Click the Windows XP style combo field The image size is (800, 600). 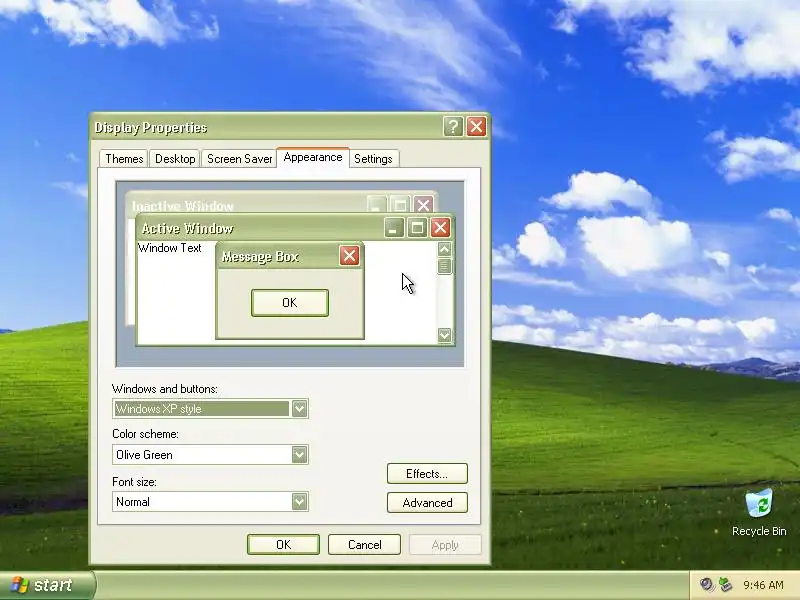[x=210, y=409]
